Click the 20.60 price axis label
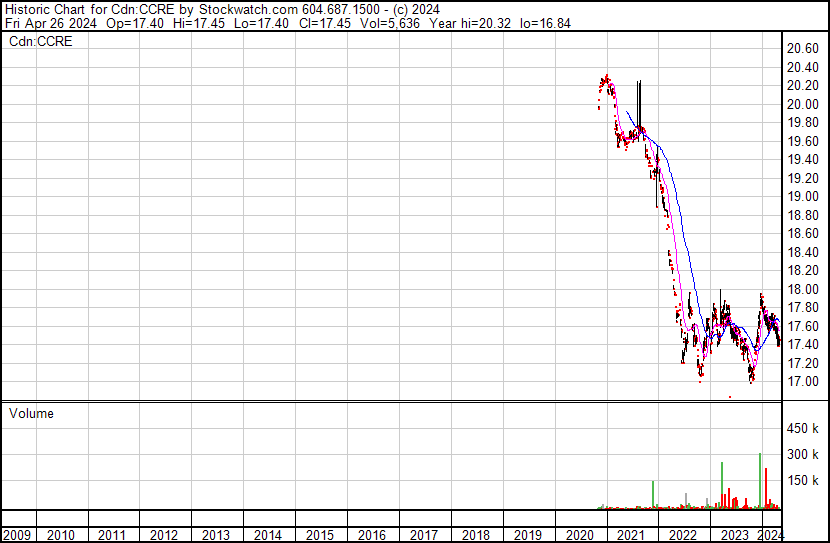The height and width of the screenshot is (543, 830). [x=804, y=49]
